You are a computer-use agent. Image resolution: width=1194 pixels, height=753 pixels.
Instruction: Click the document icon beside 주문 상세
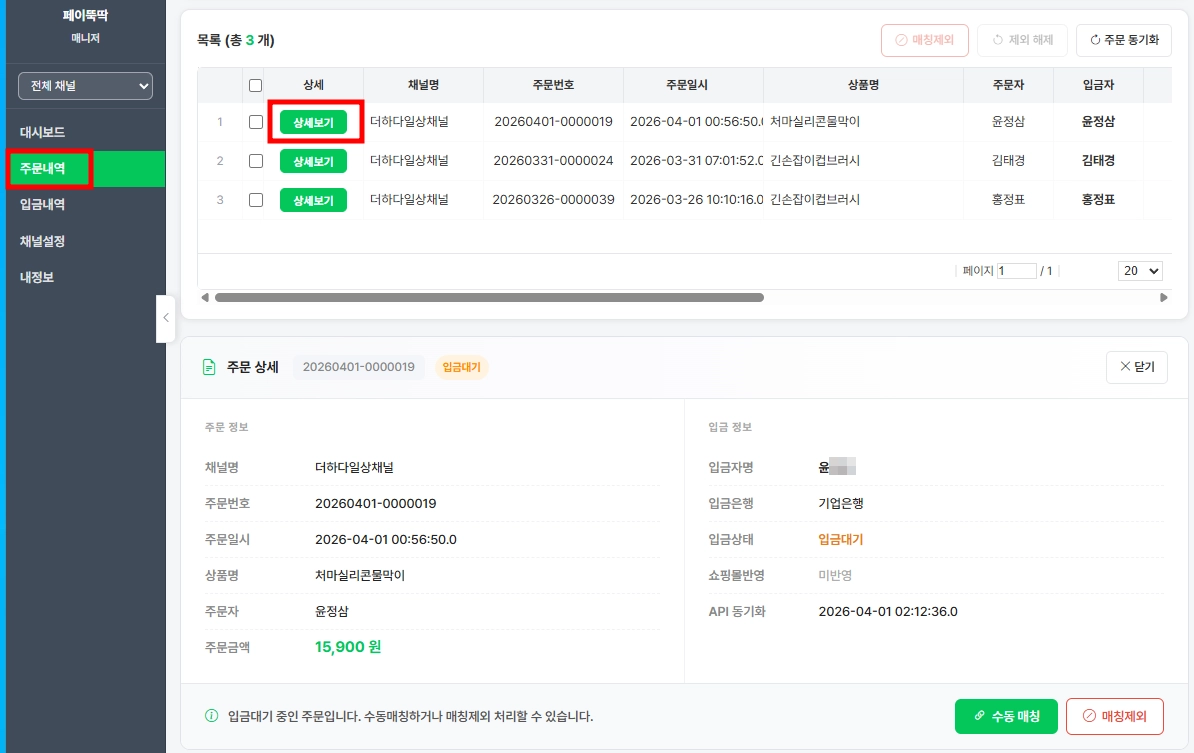[209, 367]
